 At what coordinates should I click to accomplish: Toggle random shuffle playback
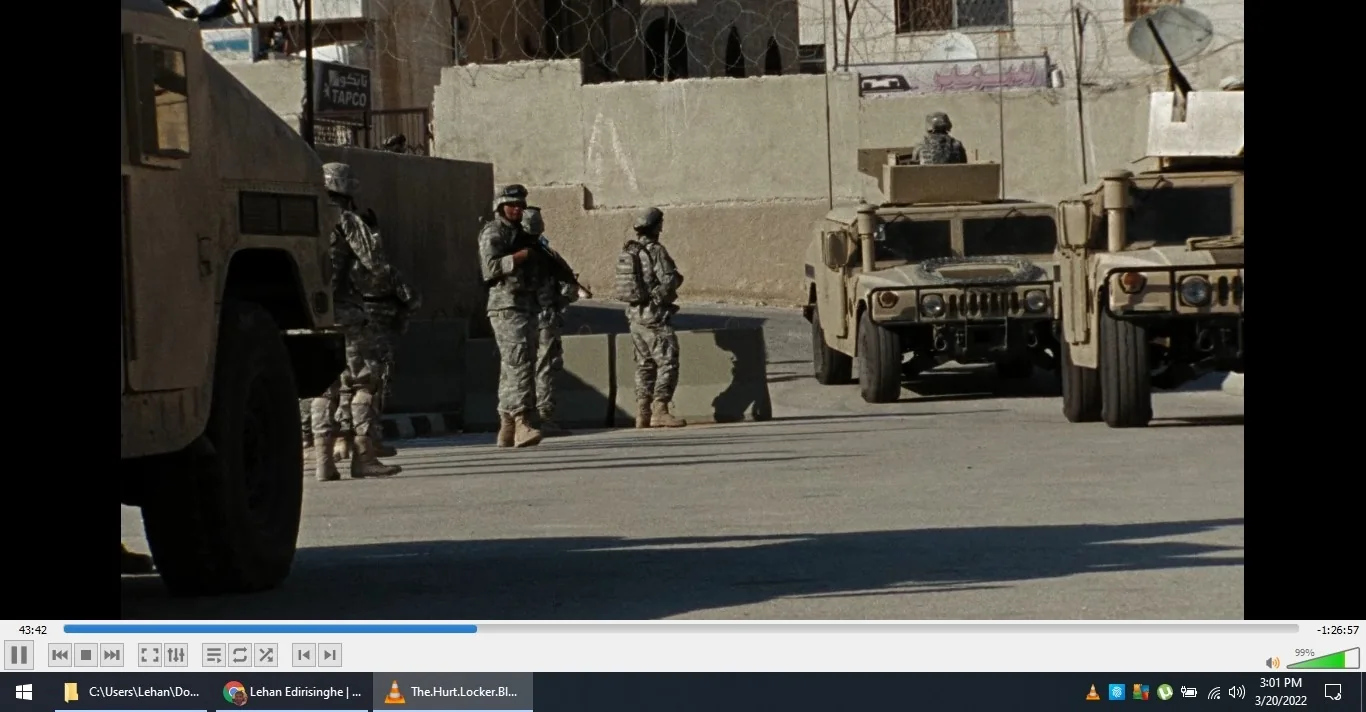click(x=266, y=655)
